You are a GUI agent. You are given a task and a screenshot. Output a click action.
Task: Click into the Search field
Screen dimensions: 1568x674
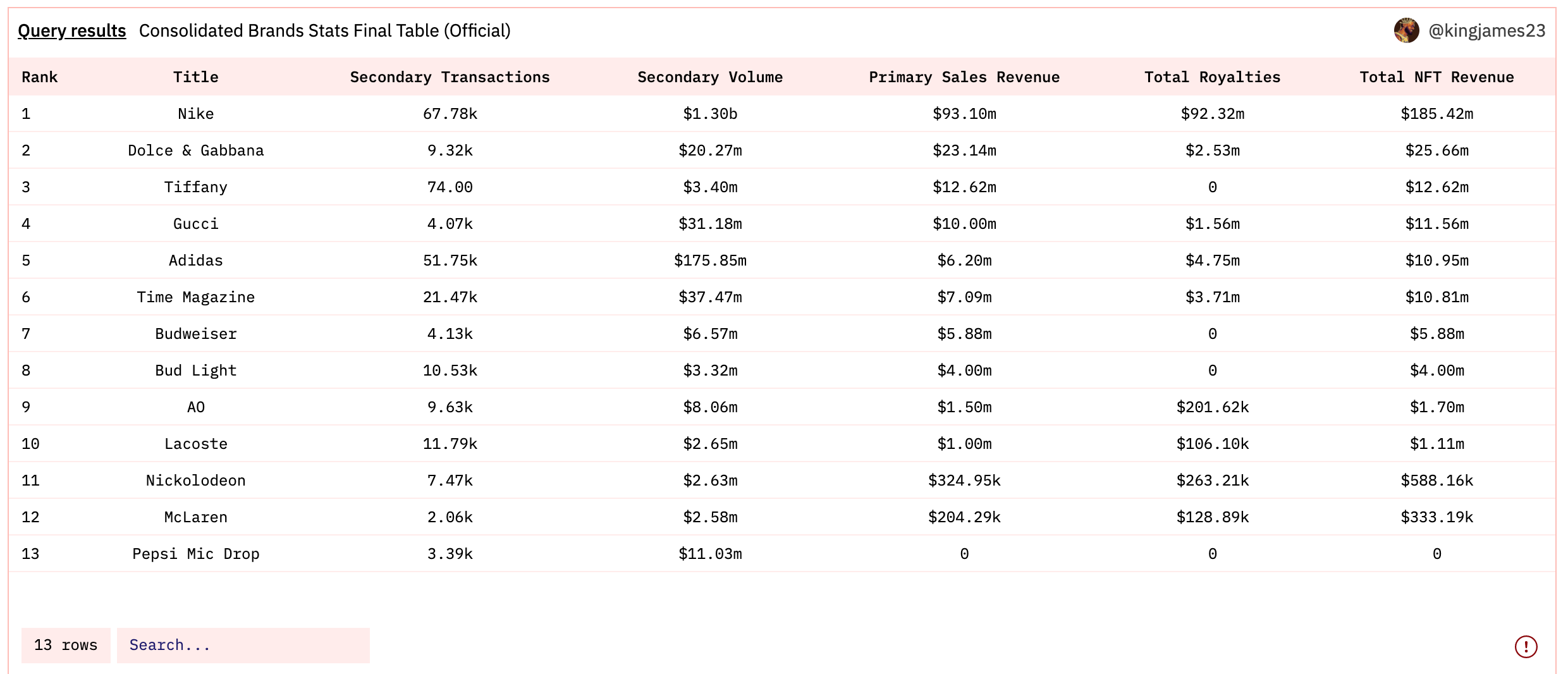point(243,645)
